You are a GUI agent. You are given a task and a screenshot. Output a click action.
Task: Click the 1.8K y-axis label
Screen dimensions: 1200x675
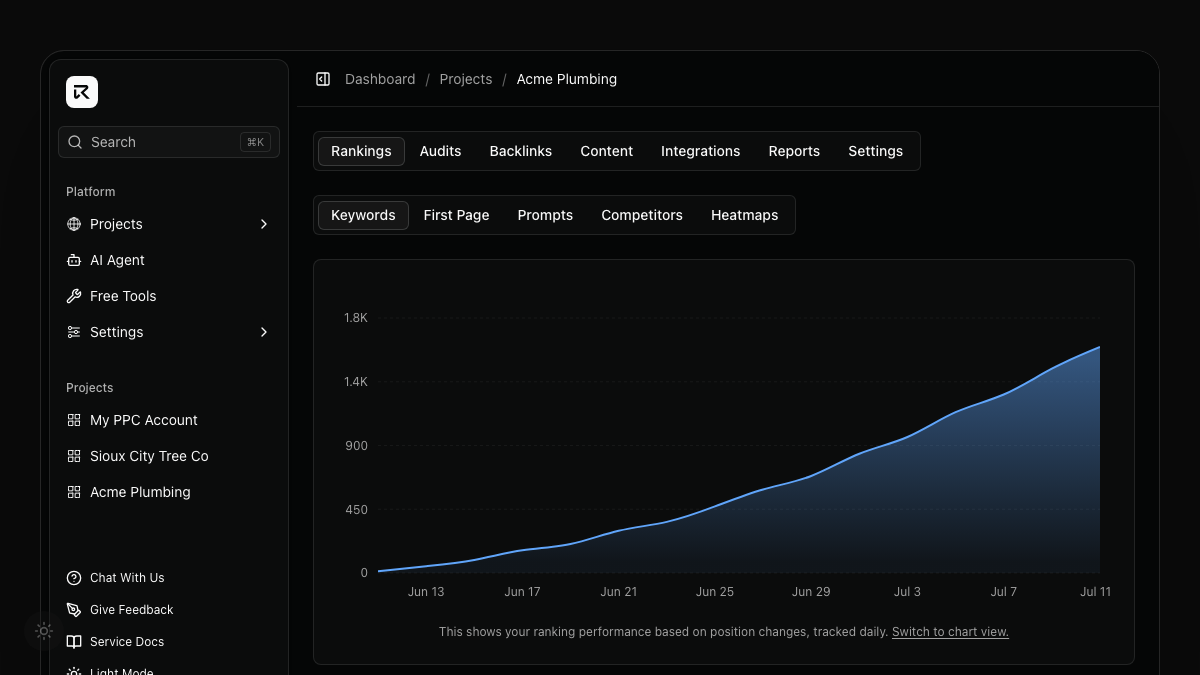[x=356, y=318]
